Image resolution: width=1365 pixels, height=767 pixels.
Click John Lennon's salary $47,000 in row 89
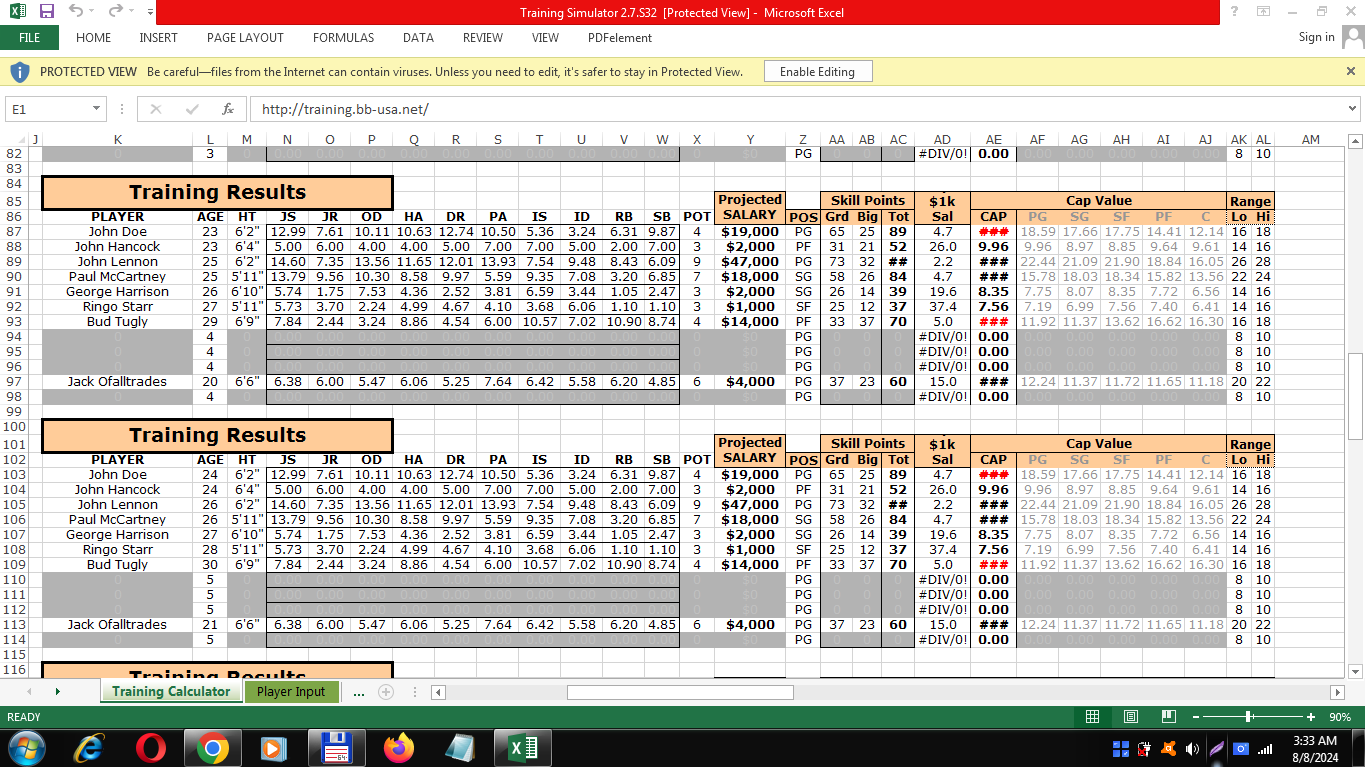pyautogui.click(x=750, y=261)
